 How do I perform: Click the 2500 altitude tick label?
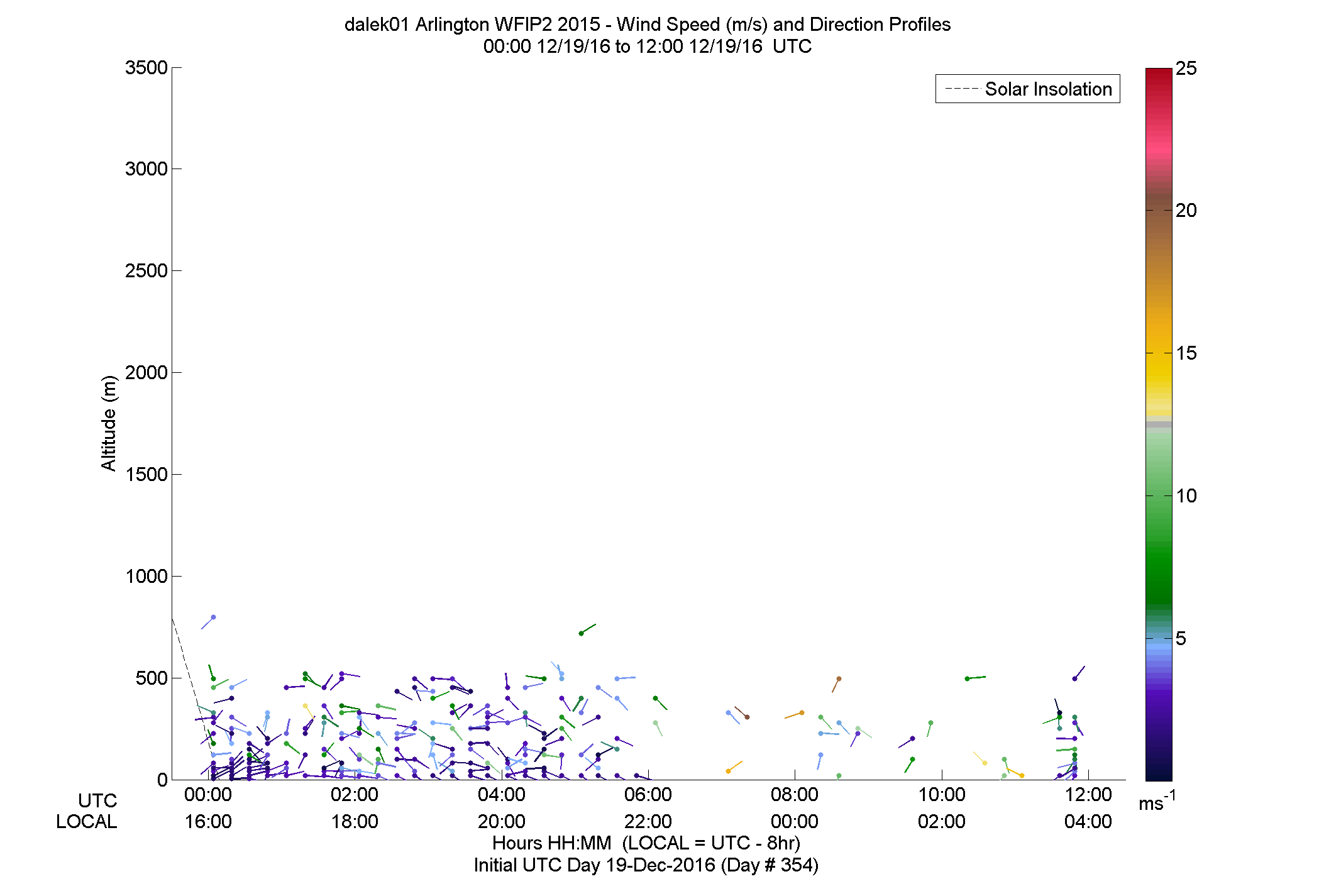point(146,270)
